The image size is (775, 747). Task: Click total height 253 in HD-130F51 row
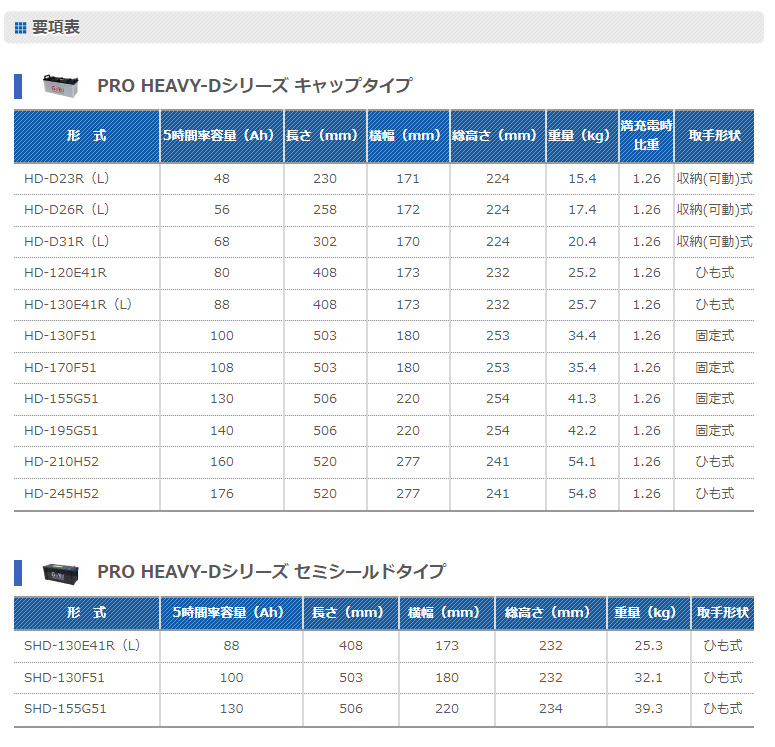point(498,336)
